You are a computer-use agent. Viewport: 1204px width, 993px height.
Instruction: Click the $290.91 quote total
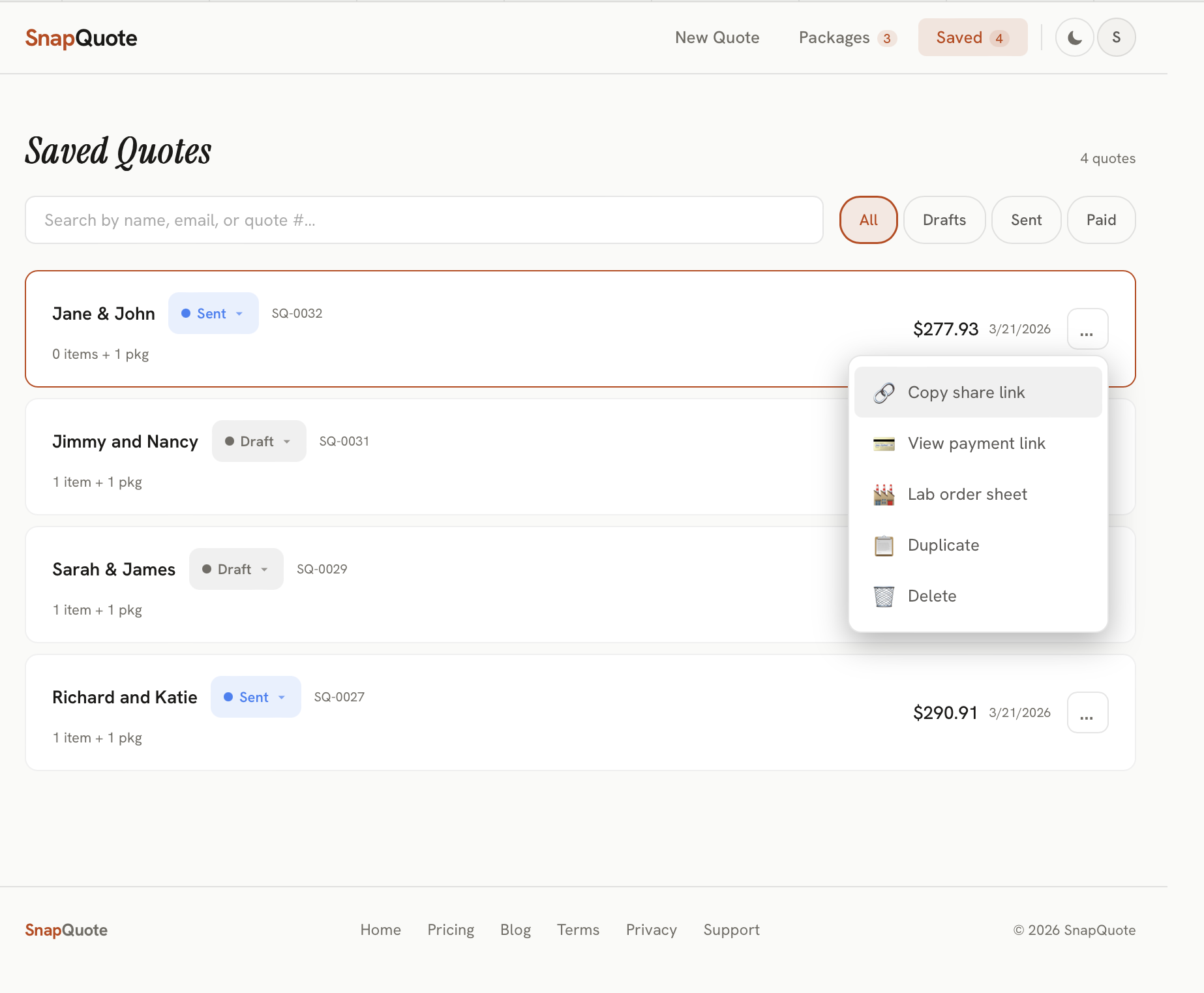pos(945,712)
